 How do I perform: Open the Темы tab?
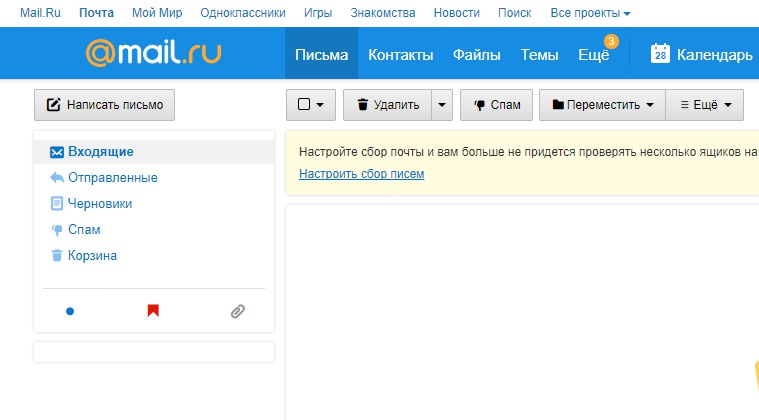click(x=539, y=55)
